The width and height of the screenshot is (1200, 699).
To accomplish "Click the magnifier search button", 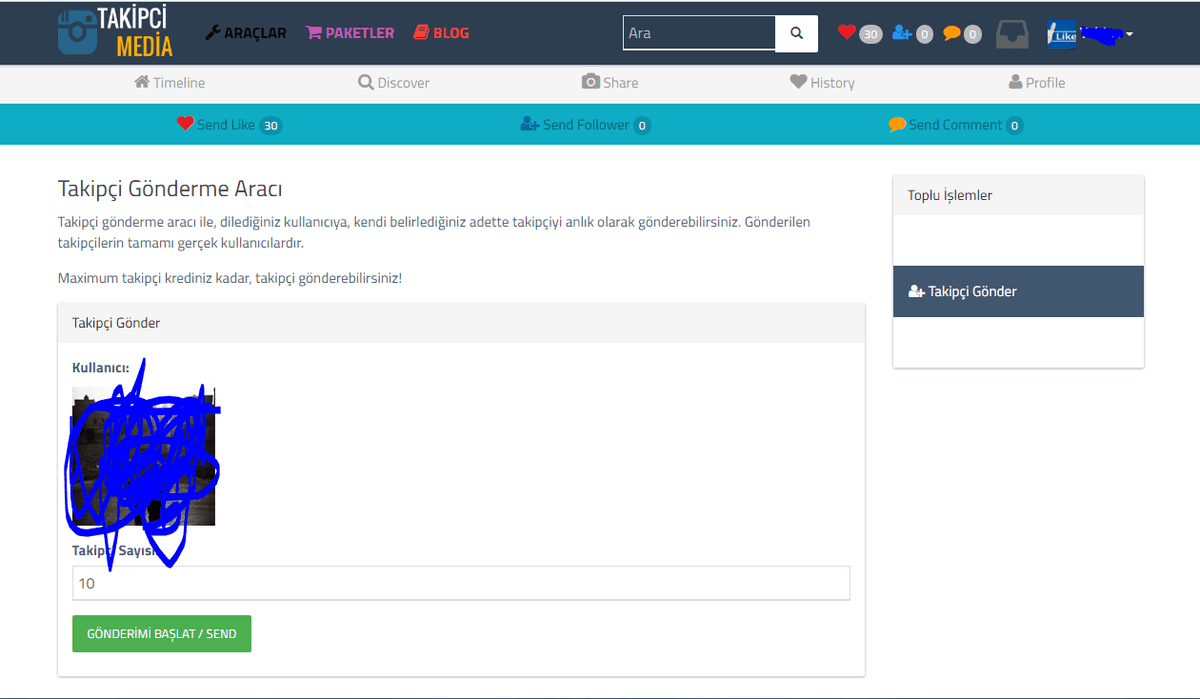I will pos(797,33).
